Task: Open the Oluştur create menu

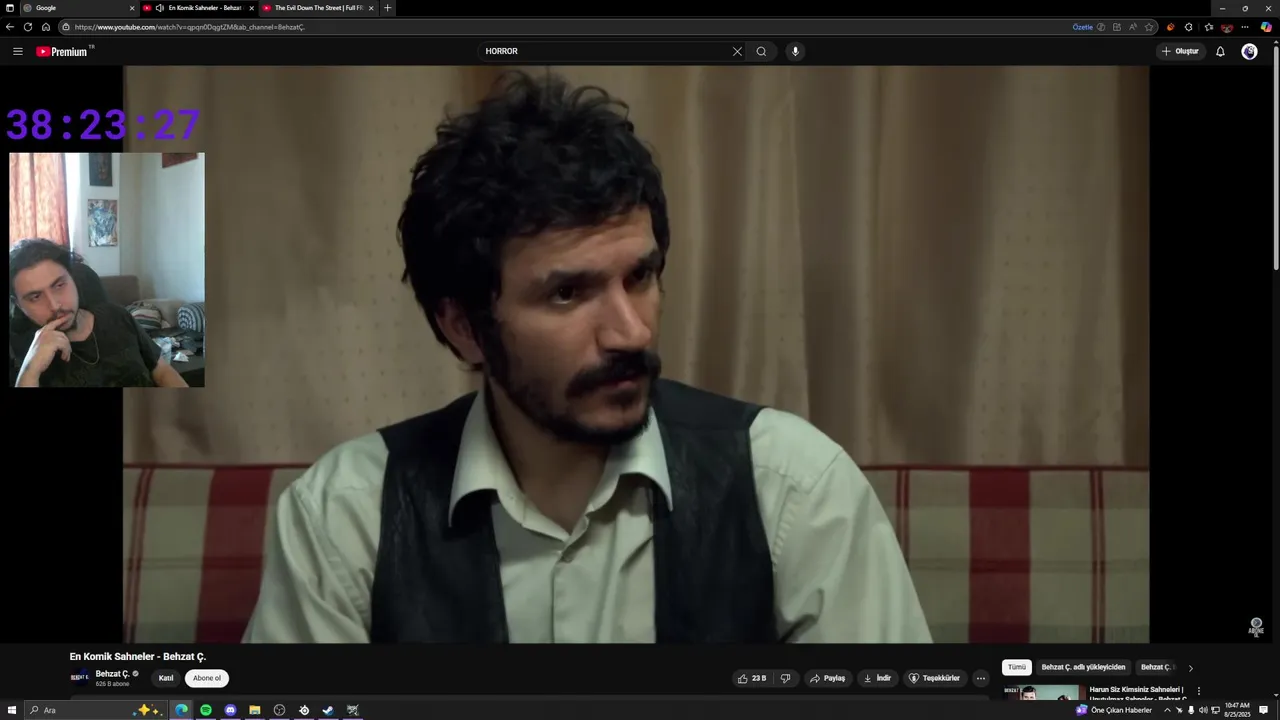Action: pyautogui.click(x=1180, y=51)
